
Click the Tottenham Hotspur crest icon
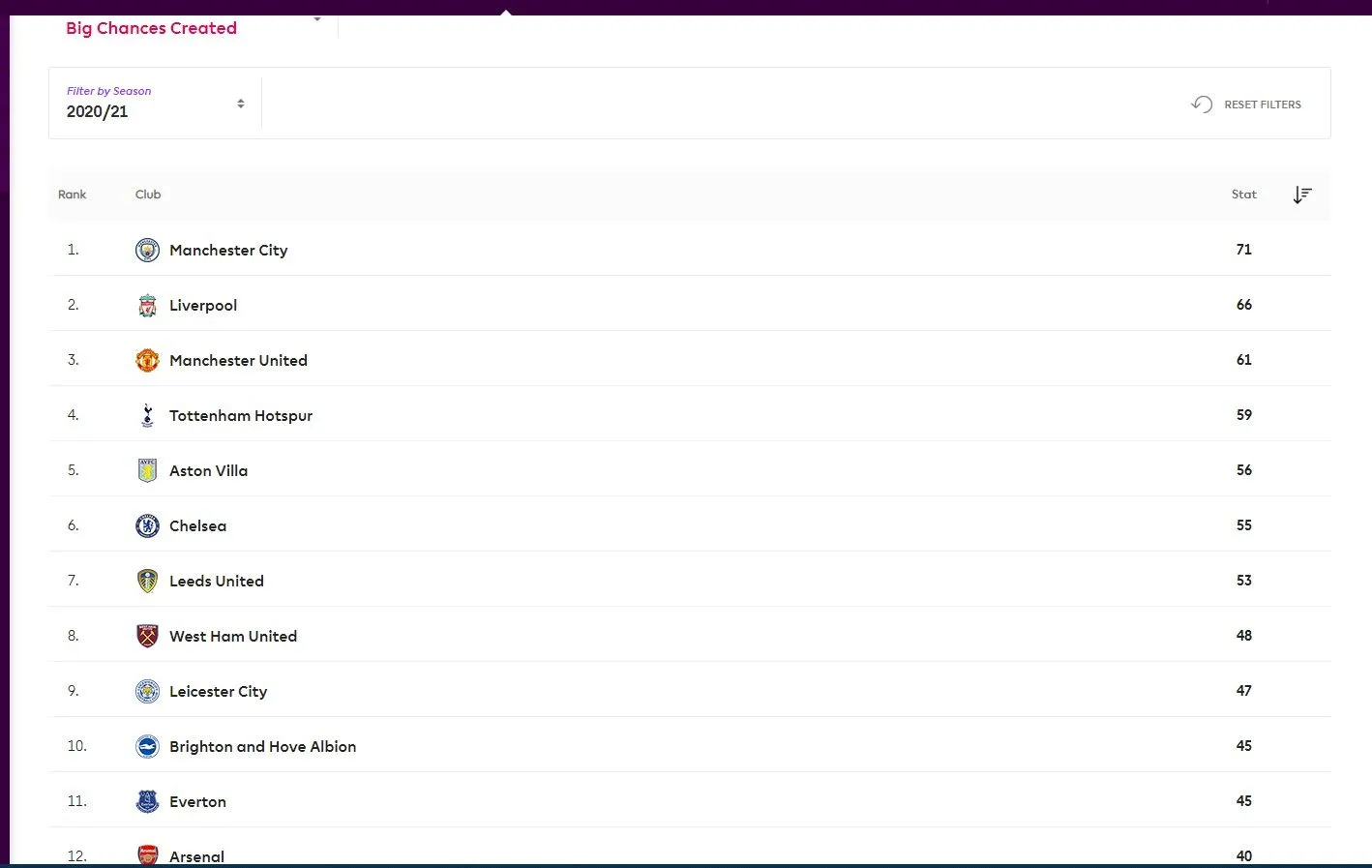(x=147, y=416)
